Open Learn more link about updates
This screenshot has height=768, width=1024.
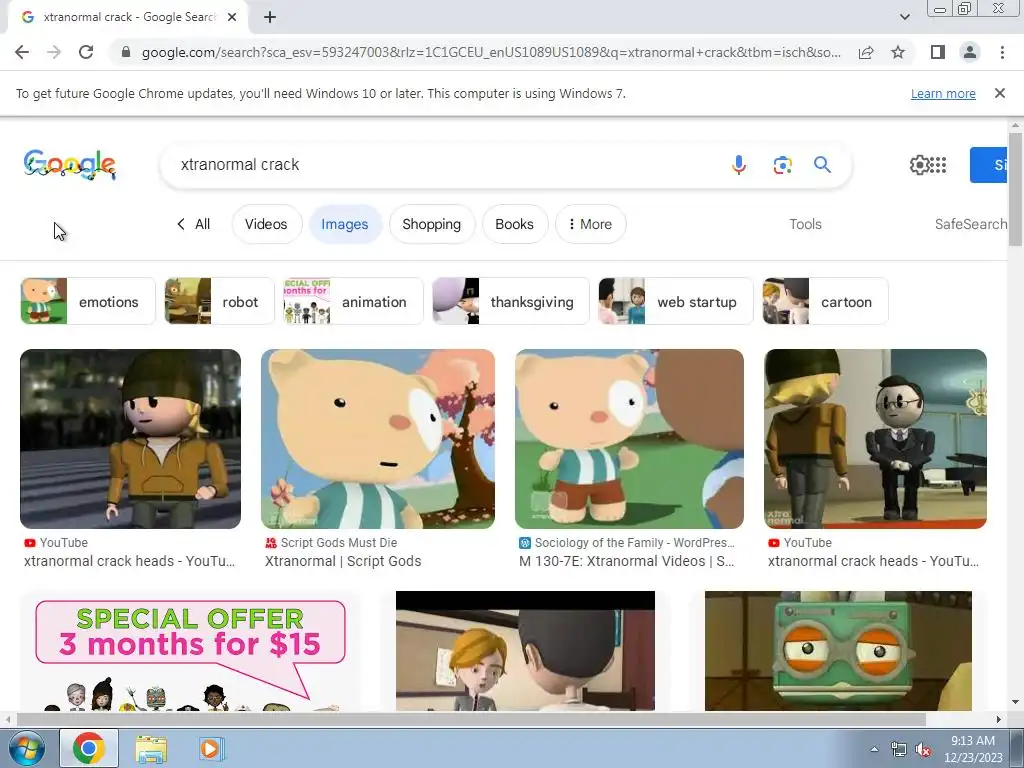pos(943,93)
